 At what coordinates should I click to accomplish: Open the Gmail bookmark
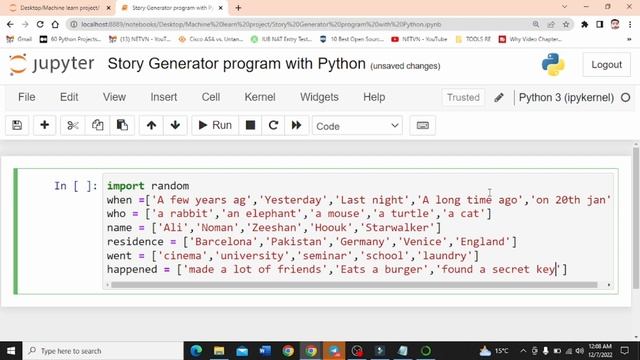coord(19,39)
